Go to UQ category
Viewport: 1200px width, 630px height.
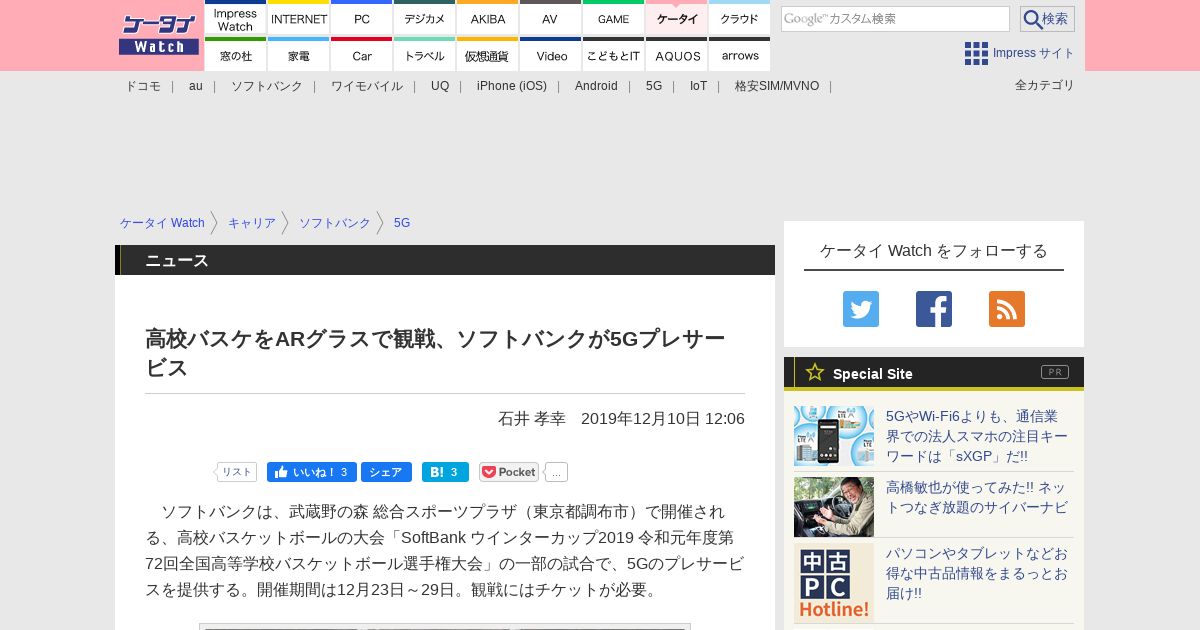(x=440, y=86)
